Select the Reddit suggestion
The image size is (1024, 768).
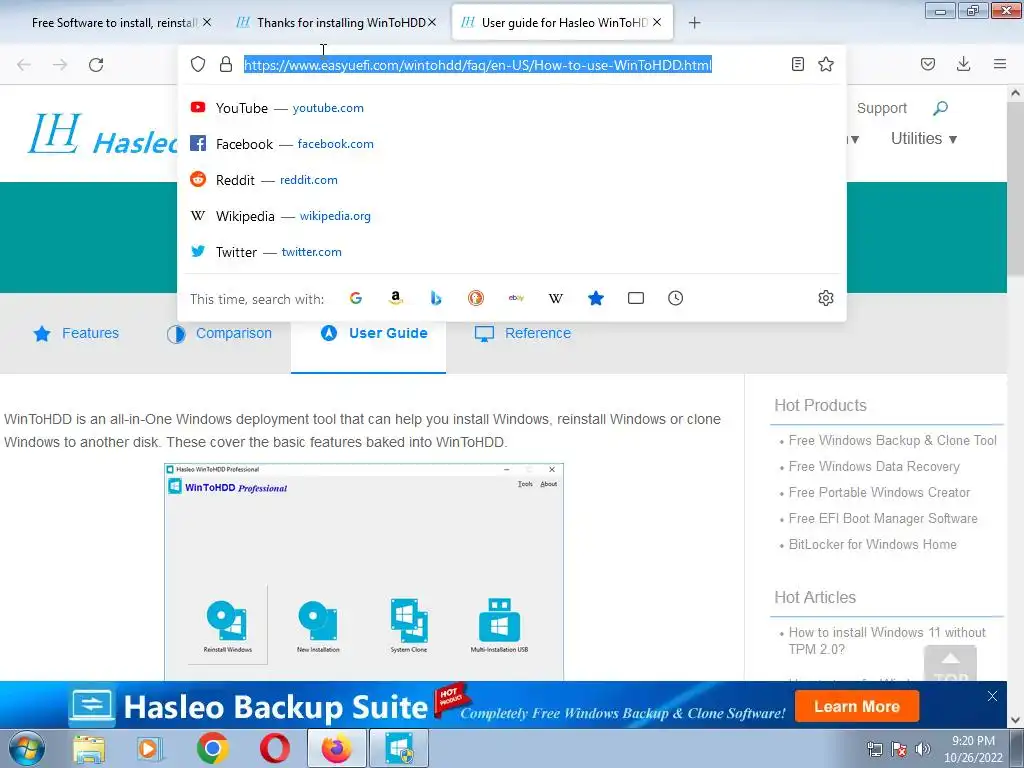point(509,180)
